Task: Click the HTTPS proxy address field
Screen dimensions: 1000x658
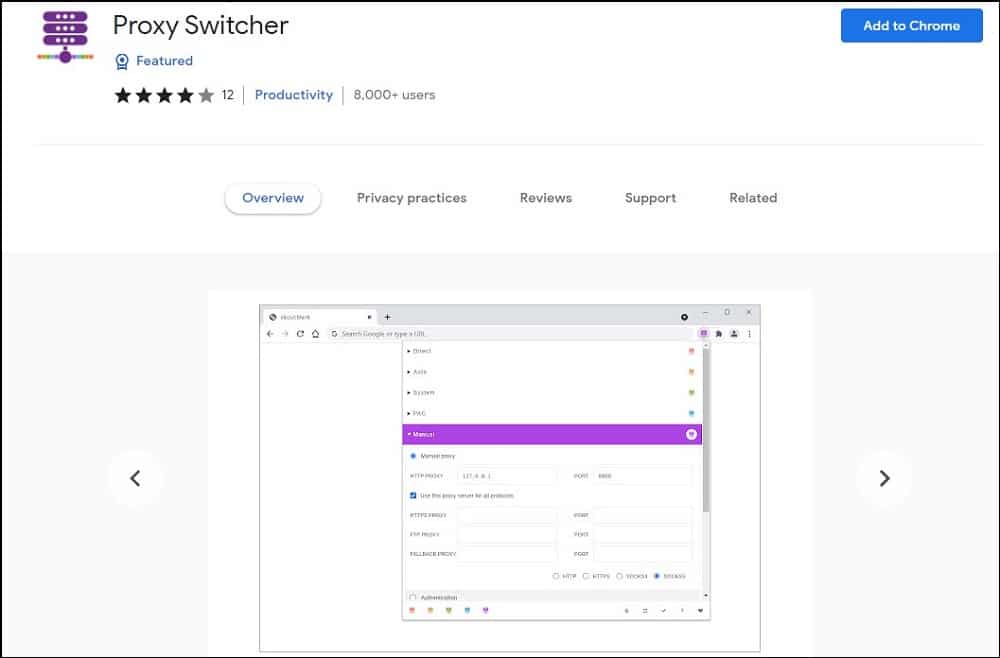Action: click(507, 515)
